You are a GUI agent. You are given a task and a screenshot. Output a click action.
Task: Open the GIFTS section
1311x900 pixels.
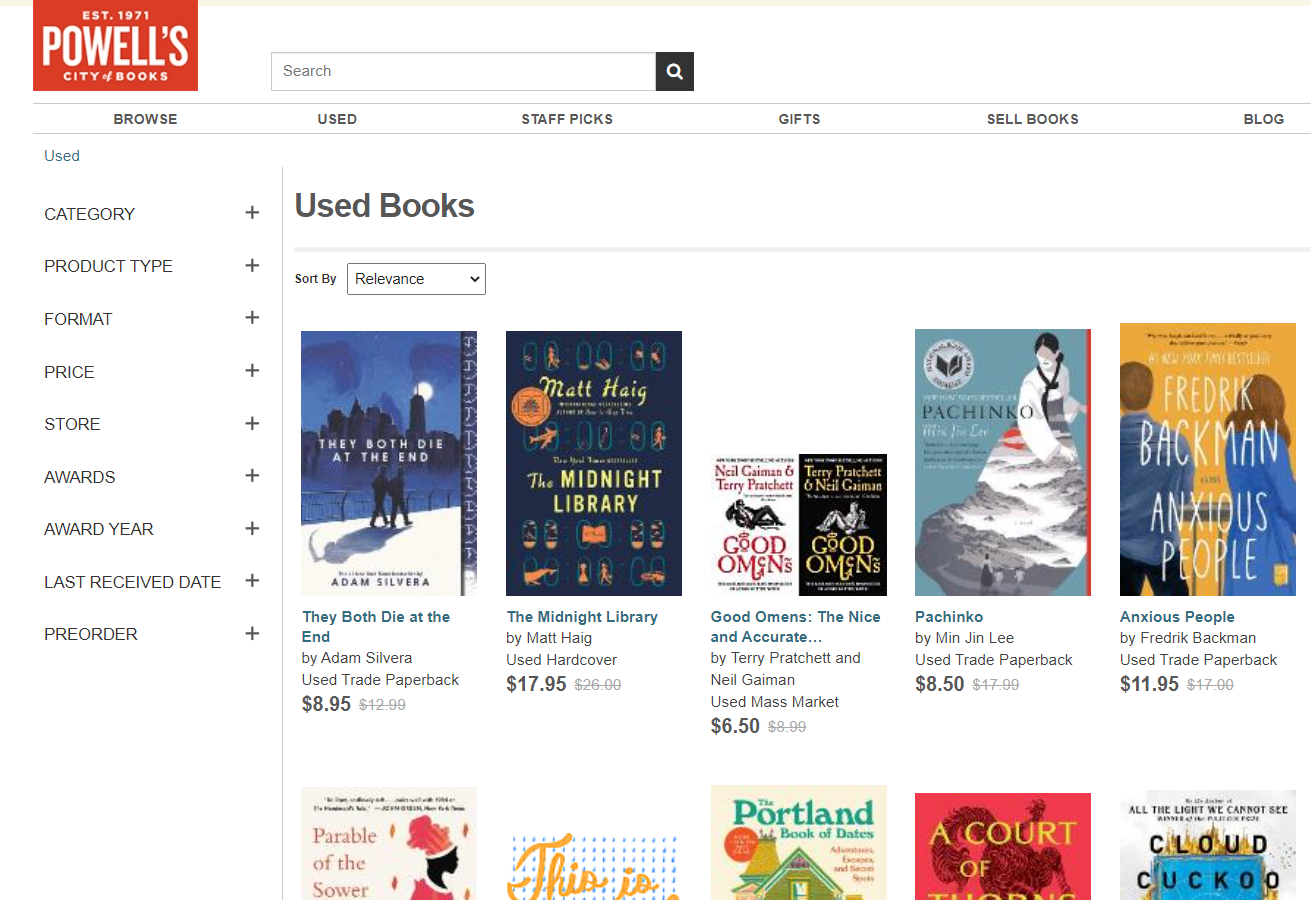coord(799,118)
